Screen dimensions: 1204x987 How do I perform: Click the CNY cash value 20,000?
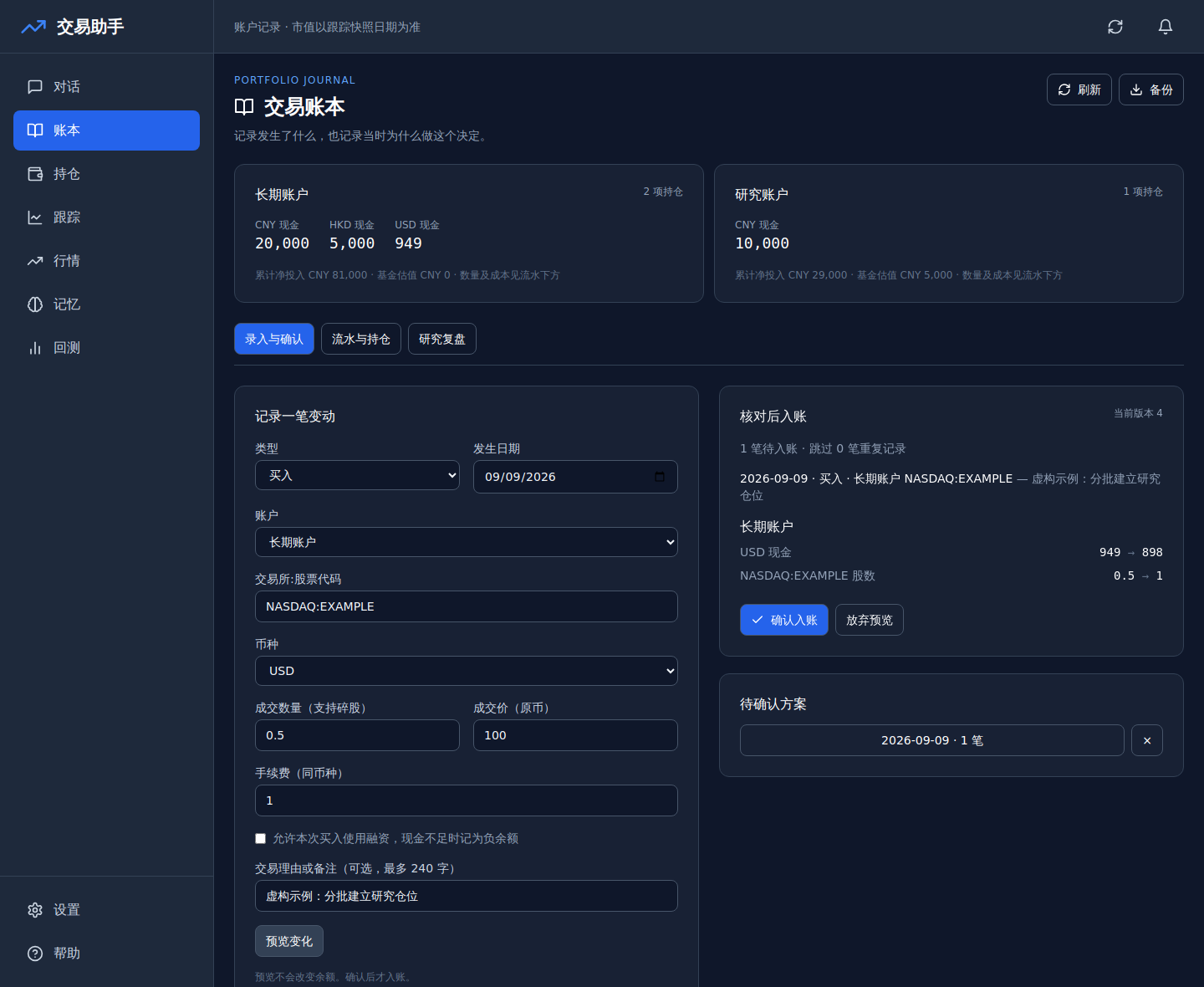282,243
